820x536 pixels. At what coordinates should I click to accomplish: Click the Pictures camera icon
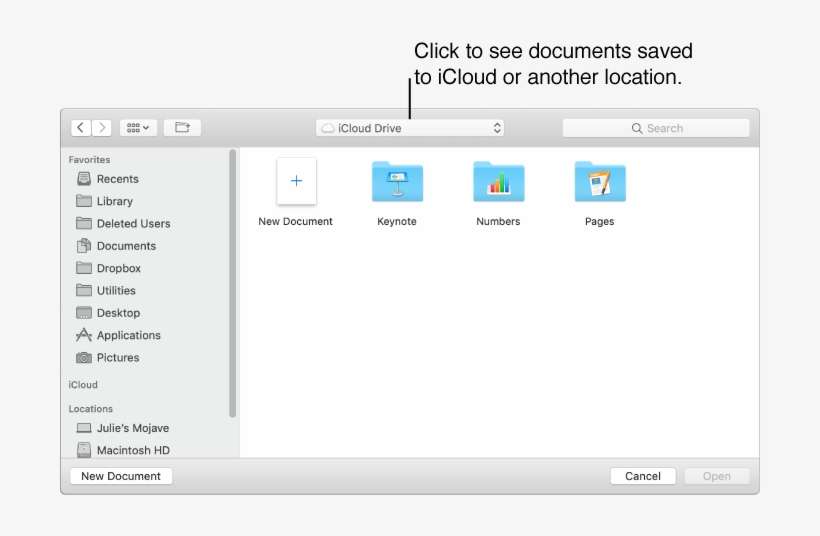pos(84,358)
